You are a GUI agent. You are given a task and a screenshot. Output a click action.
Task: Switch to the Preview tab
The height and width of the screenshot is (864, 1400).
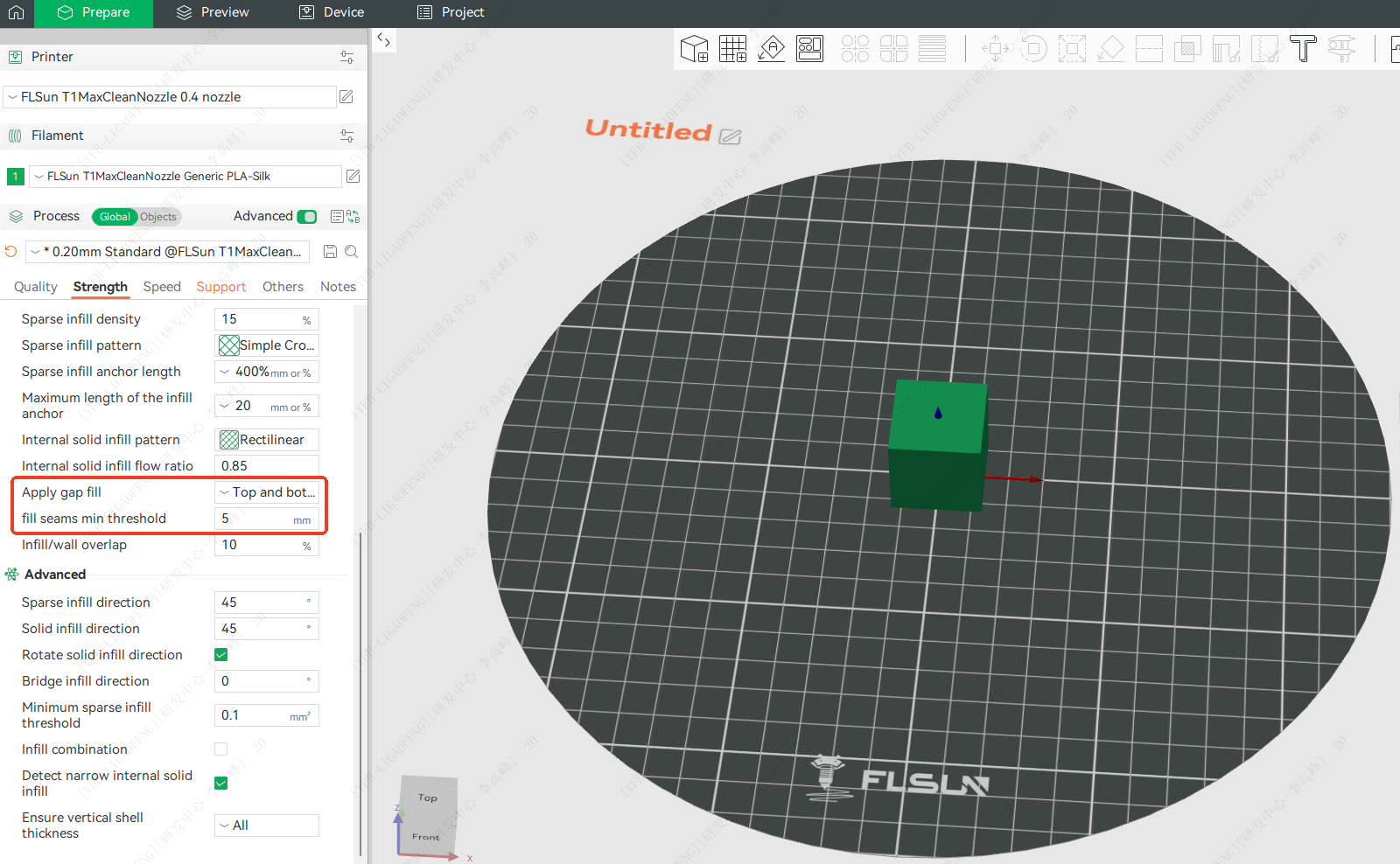[x=213, y=12]
